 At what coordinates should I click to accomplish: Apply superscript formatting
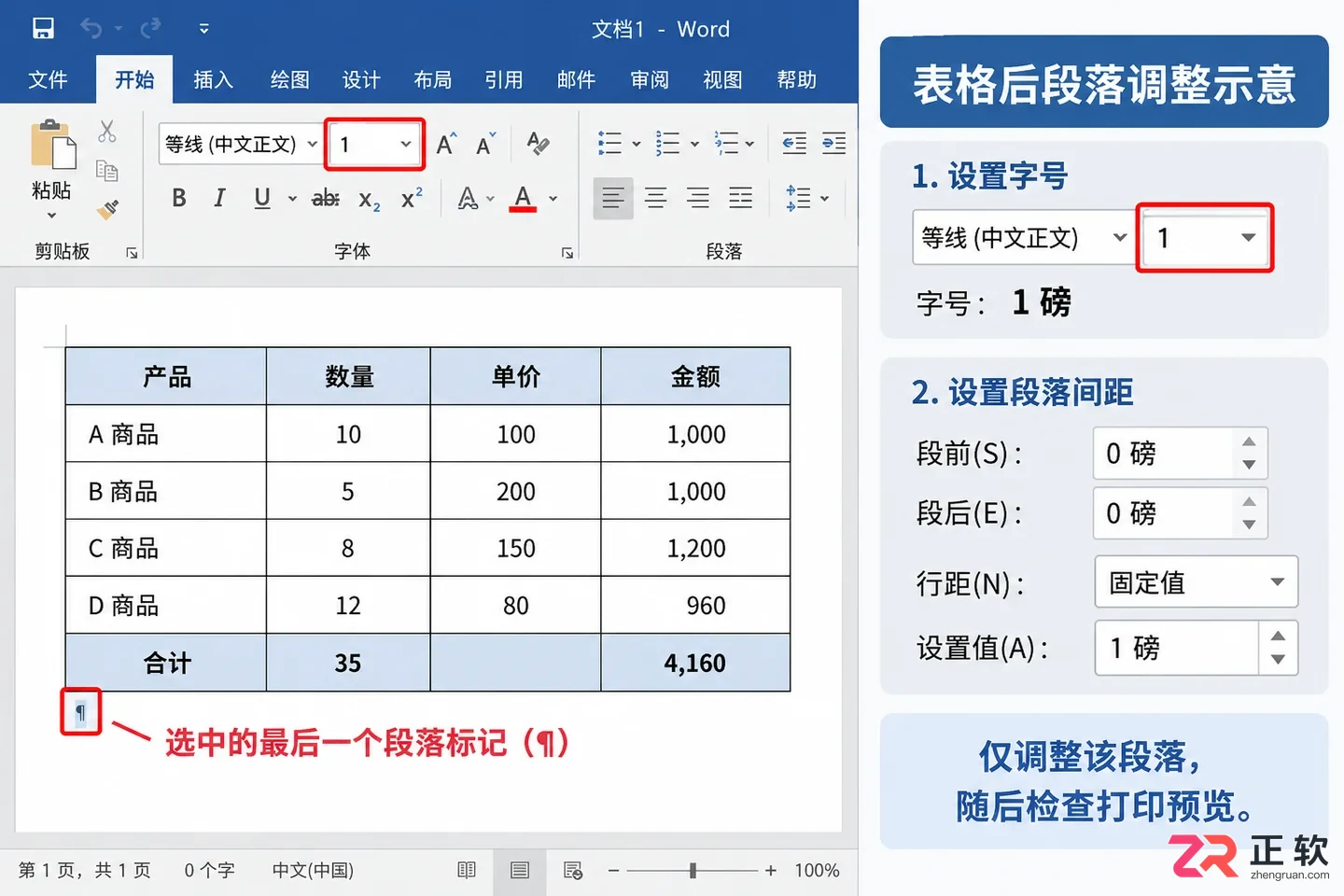click(412, 198)
